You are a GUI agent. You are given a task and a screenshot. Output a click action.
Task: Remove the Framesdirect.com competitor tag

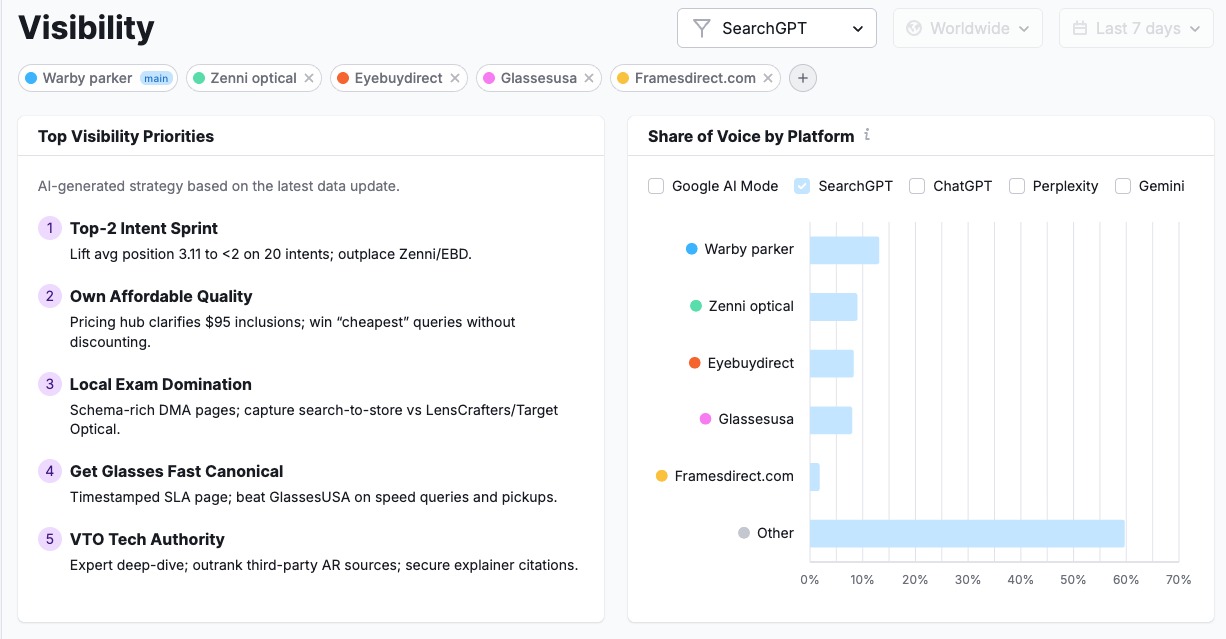tap(768, 78)
